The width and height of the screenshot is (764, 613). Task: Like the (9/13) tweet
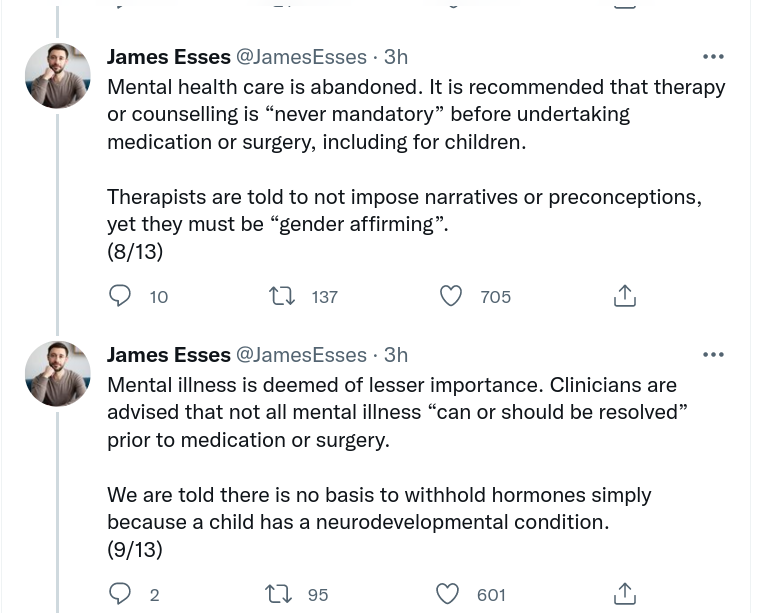pos(447,594)
